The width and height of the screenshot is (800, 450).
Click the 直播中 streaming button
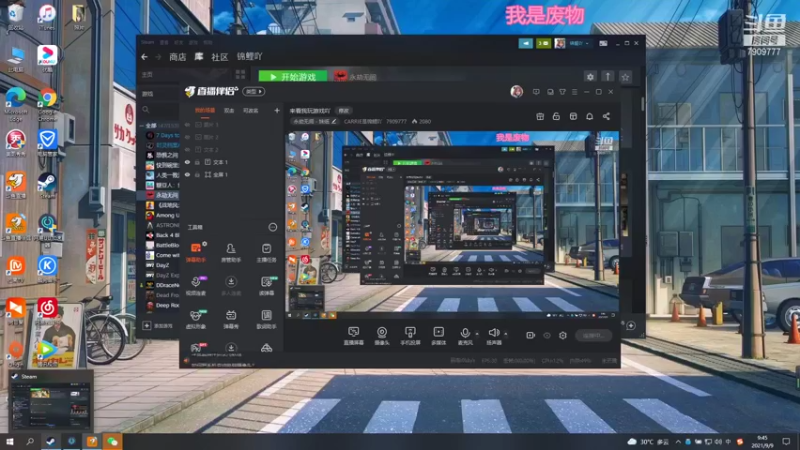click(x=594, y=335)
